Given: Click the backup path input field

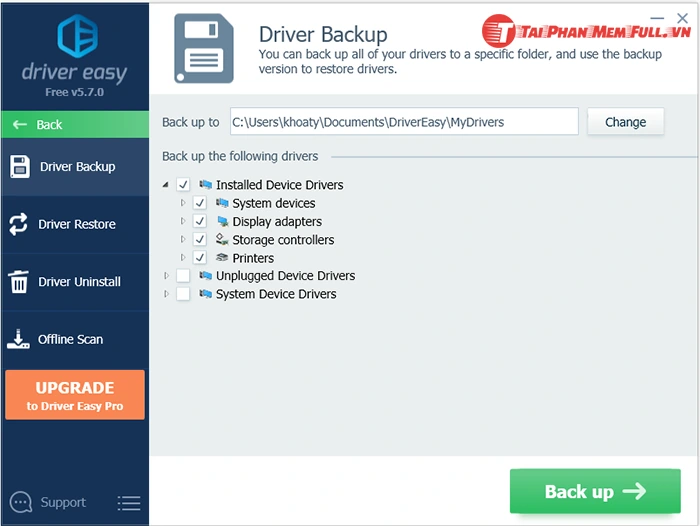Looking at the screenshot, I should pos(404,121).
